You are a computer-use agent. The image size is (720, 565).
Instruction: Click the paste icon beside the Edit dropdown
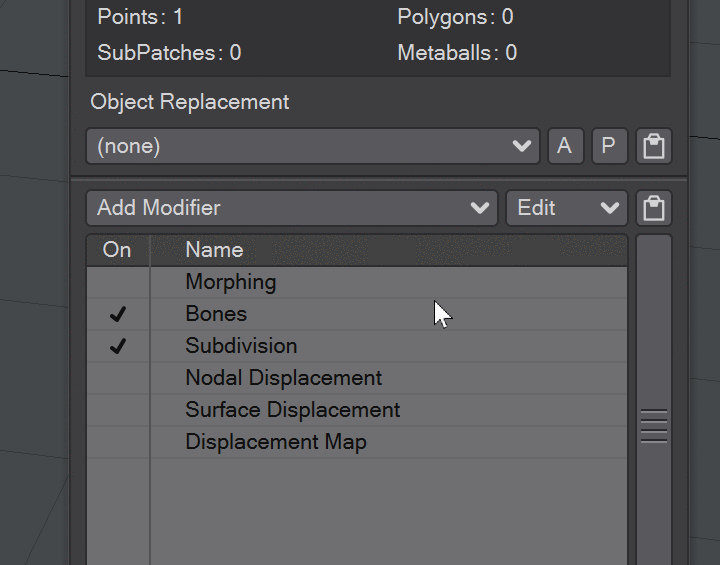pyautogui.click(x=654, y=208)
